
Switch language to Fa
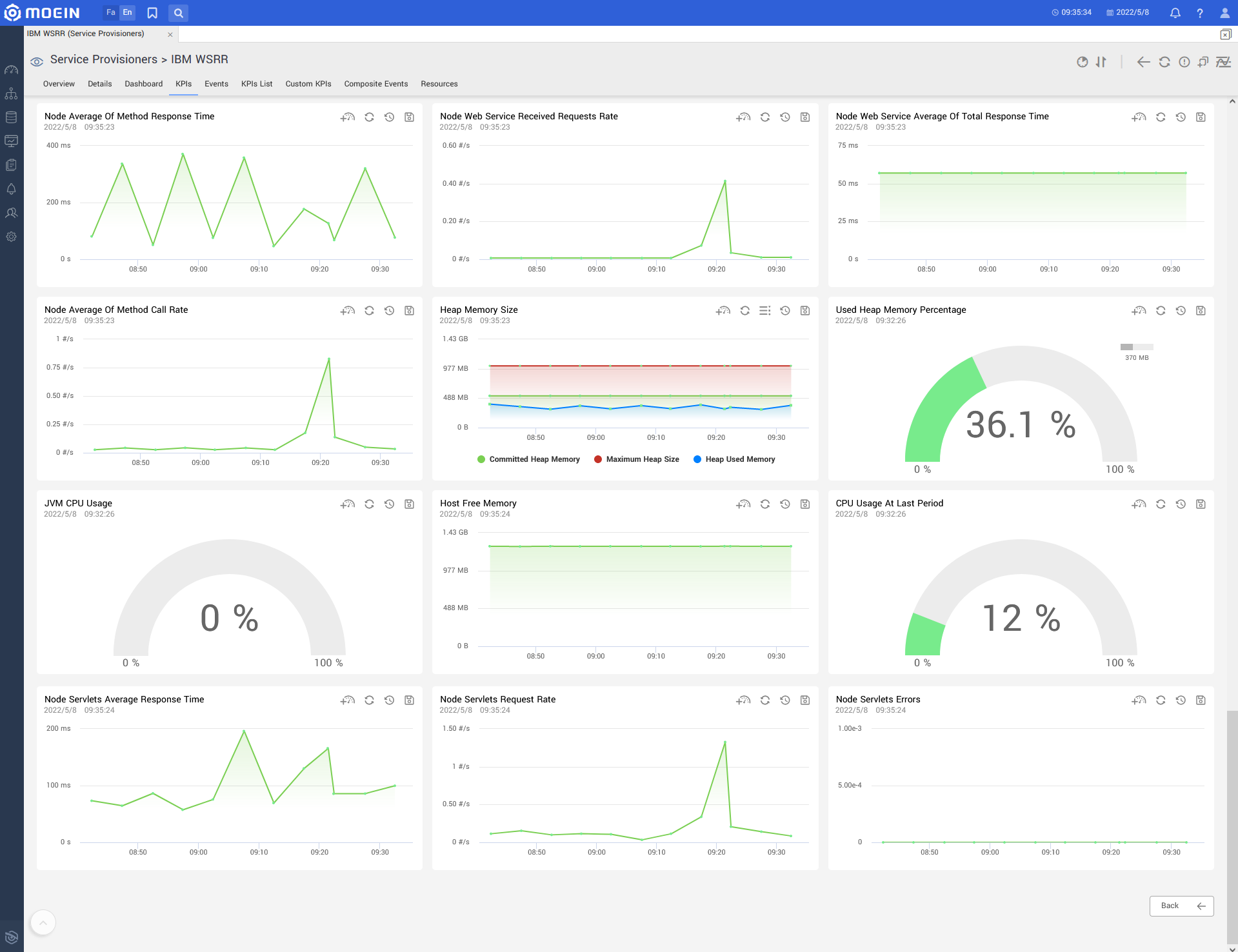tap(110, 13)
